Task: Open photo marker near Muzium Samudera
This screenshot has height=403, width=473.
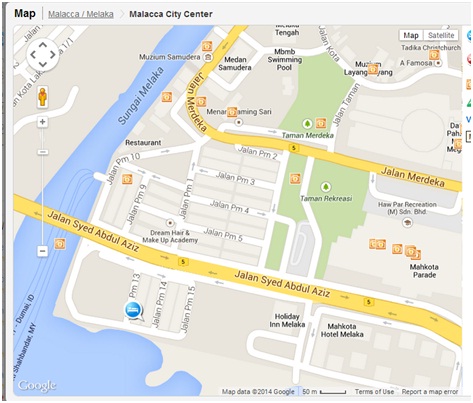Action: (x=207, y=46)
